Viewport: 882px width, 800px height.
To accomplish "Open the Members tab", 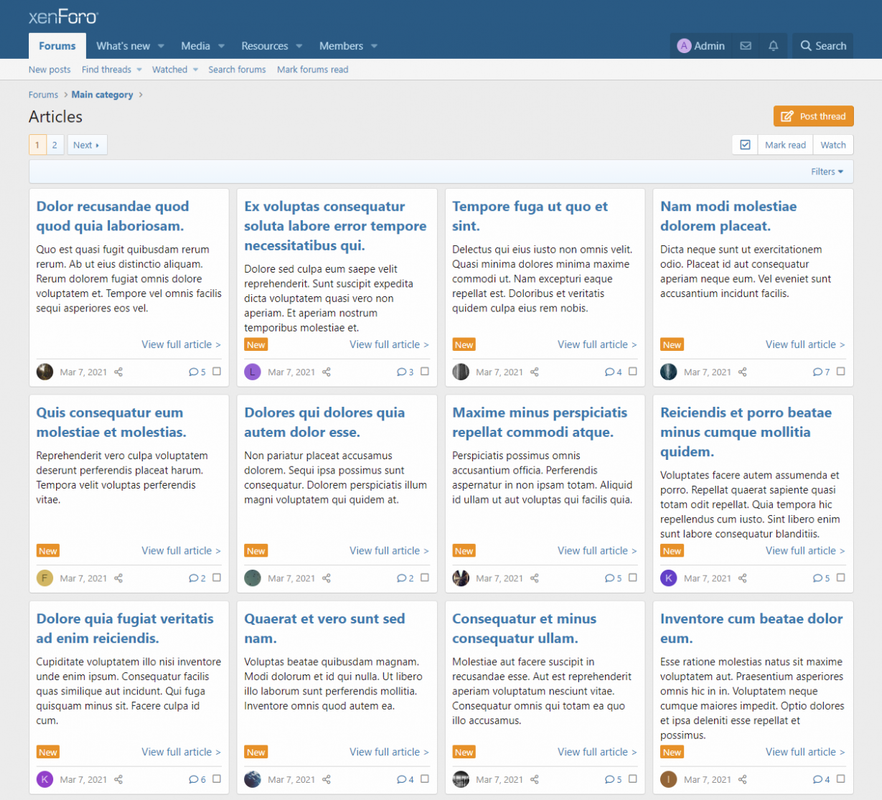I will (341, 46).
